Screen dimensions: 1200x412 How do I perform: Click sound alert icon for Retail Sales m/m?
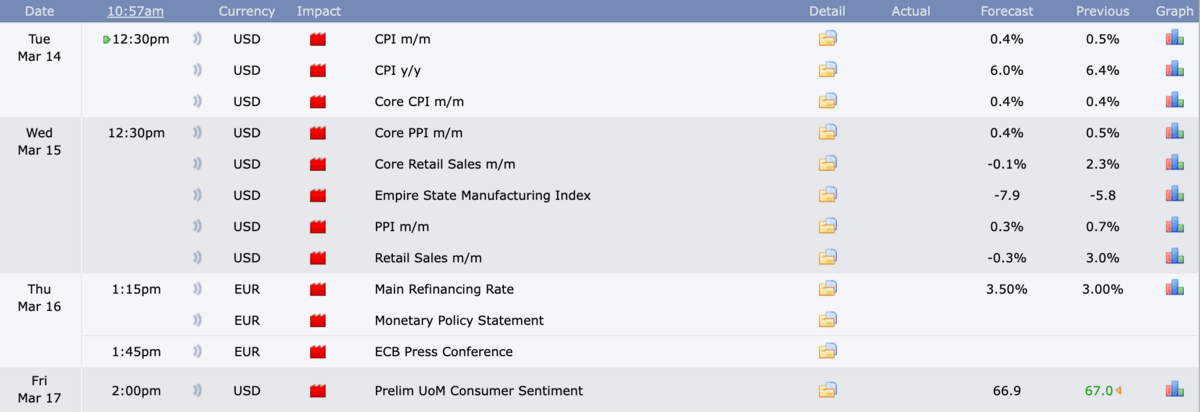197,258
